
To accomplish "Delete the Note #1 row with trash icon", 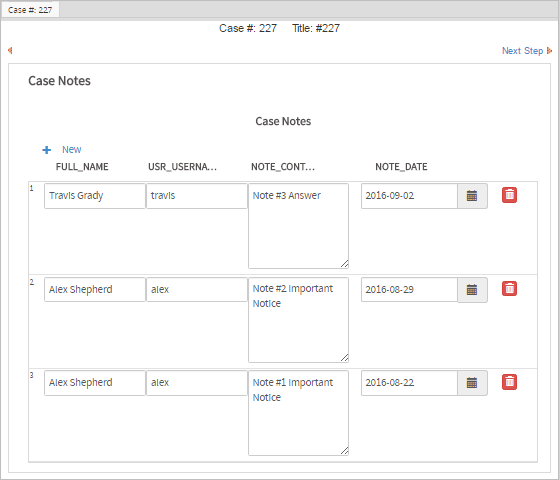I will click(x=509, y=382).
